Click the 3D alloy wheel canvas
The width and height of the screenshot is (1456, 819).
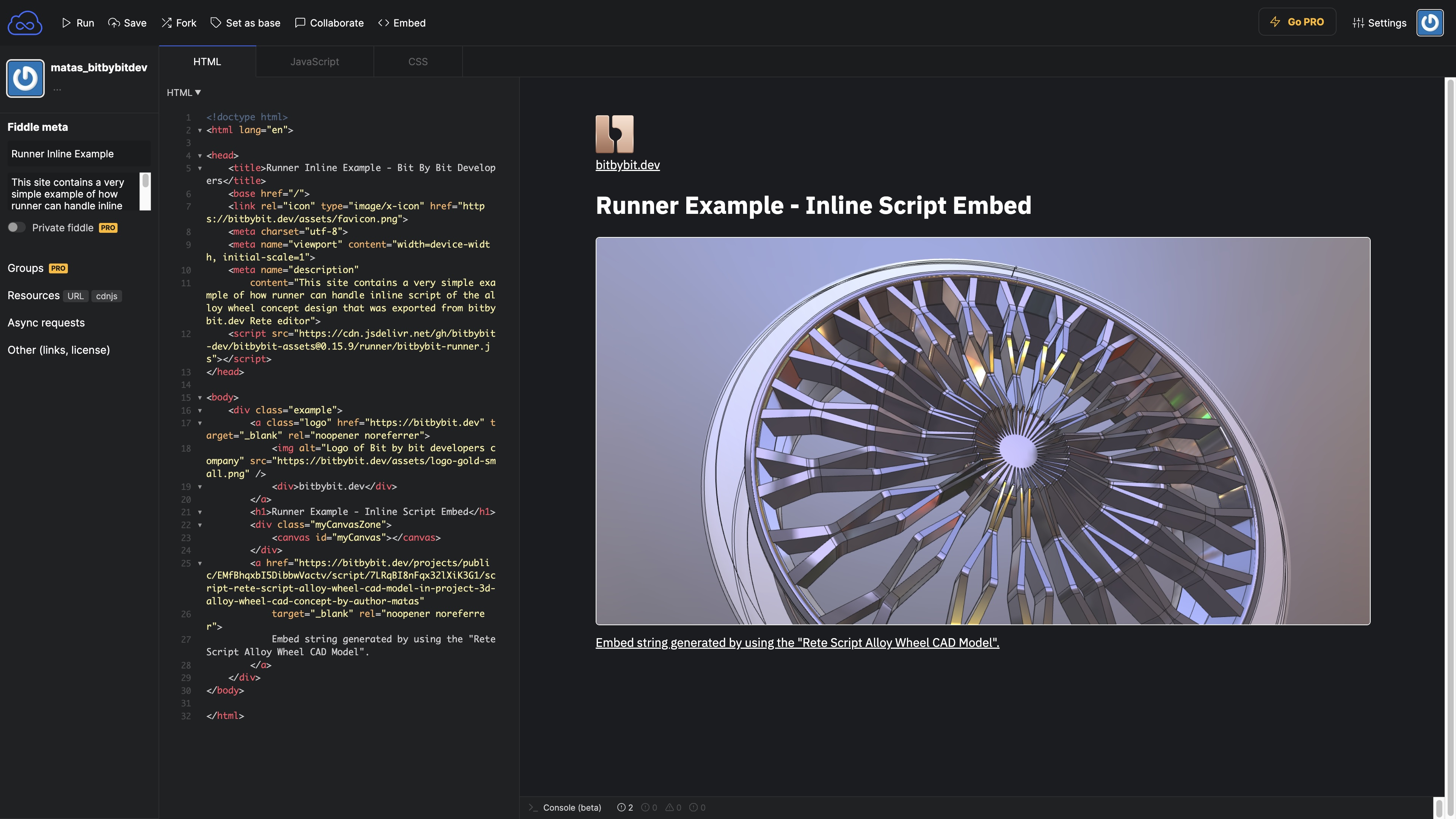983,431
